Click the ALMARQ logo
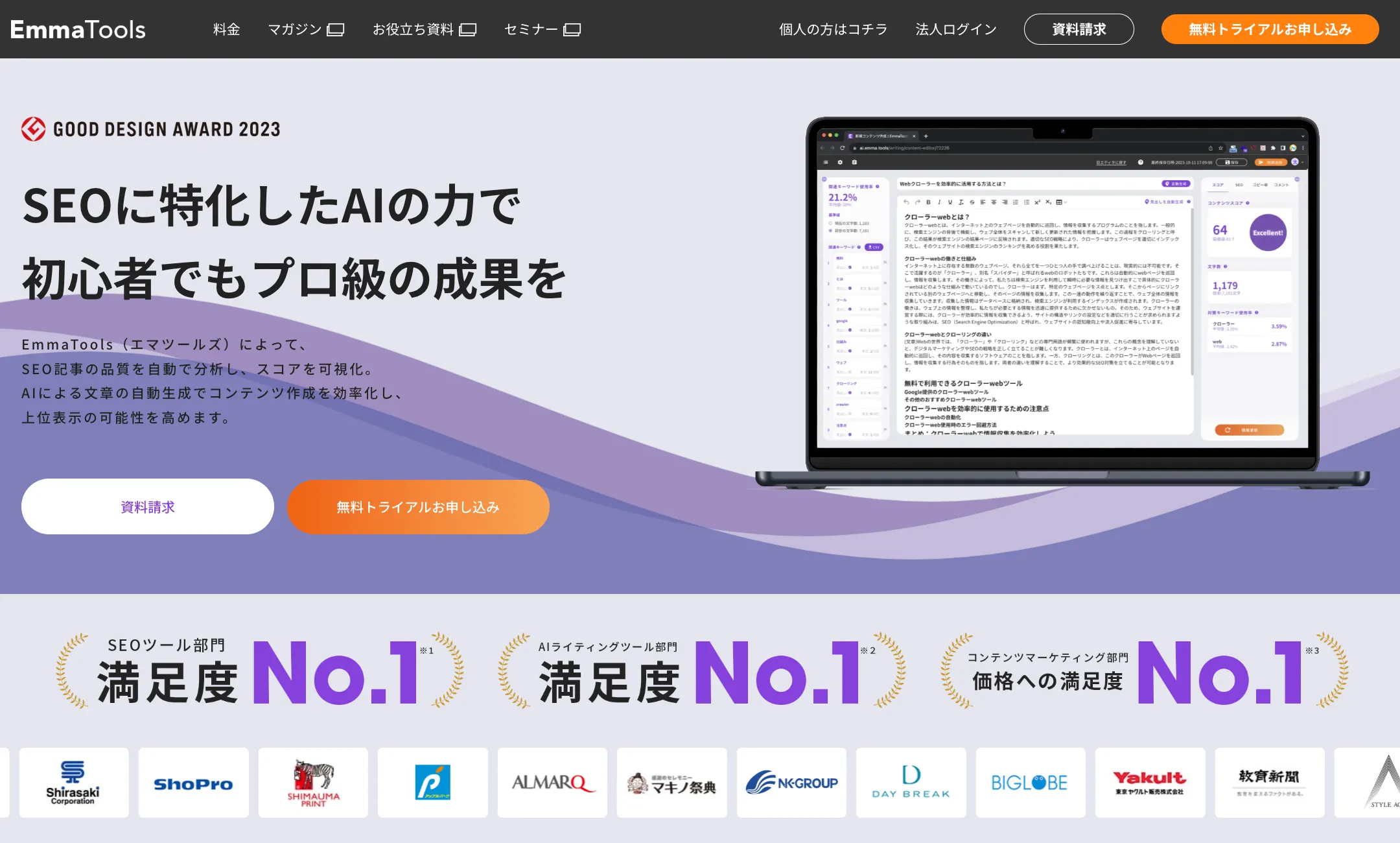Viewport: 1400px width, 843px height. coord(552,782)
